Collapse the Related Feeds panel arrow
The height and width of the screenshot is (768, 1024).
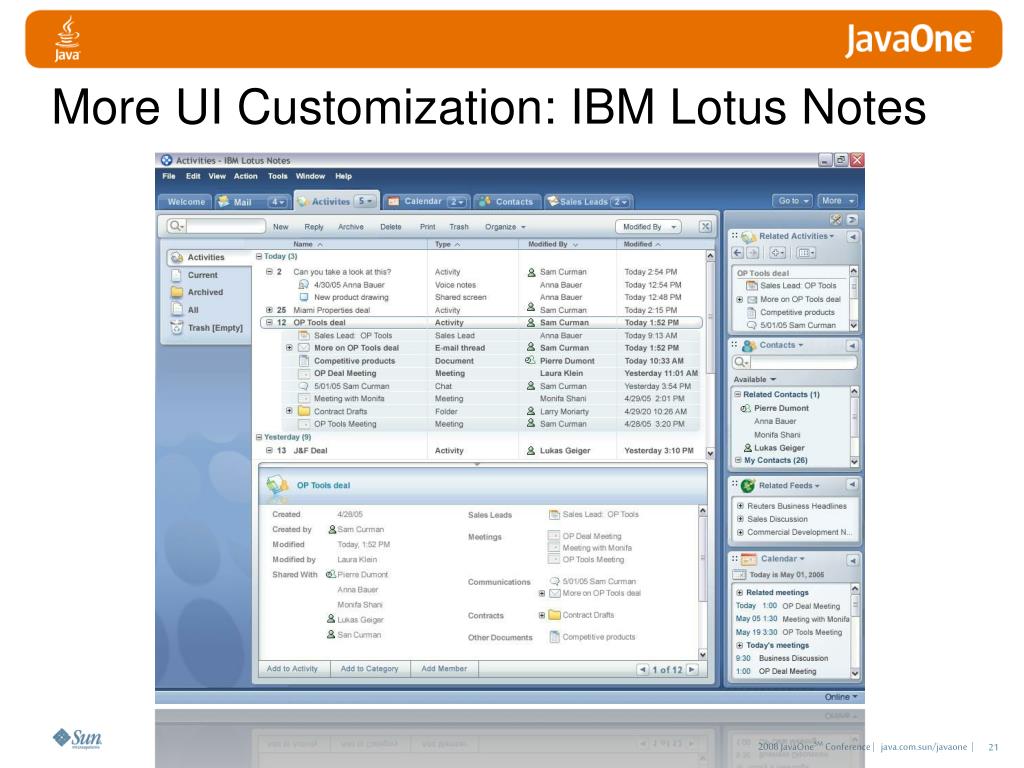pyautogui.click(x=852, y=485)
